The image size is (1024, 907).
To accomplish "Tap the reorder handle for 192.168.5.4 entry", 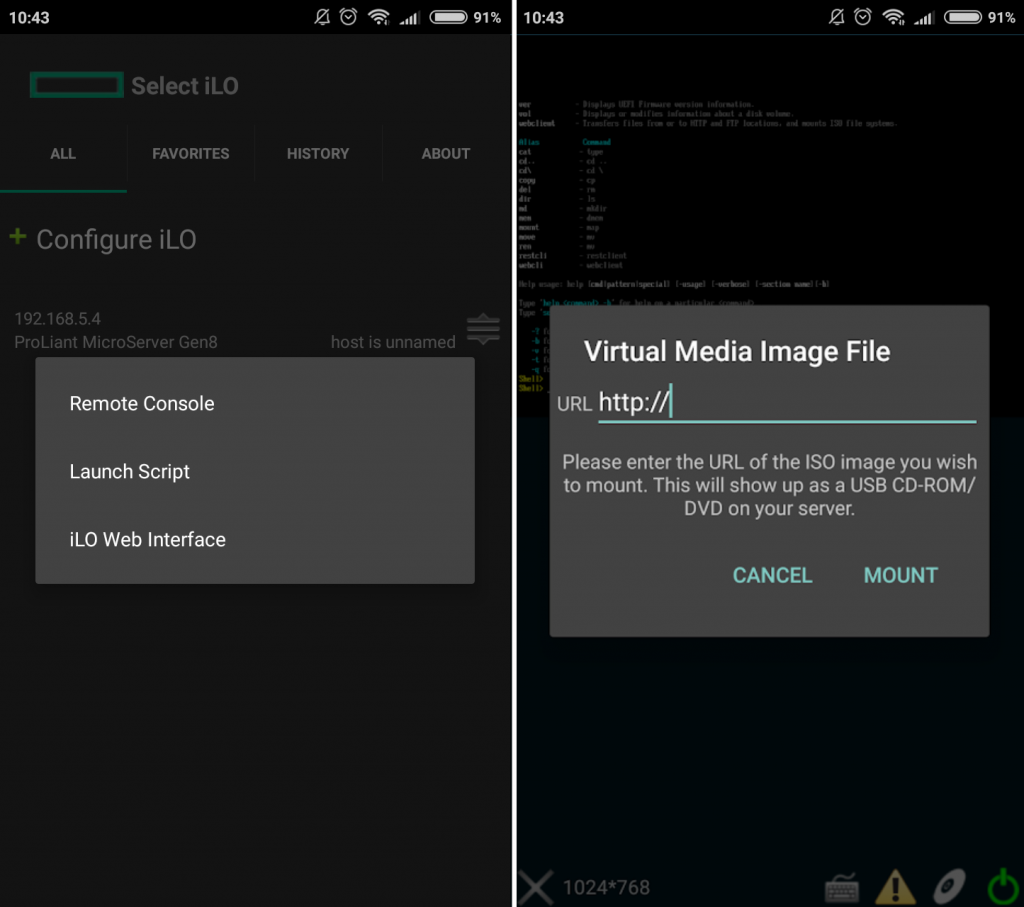I will click(483, 329).
